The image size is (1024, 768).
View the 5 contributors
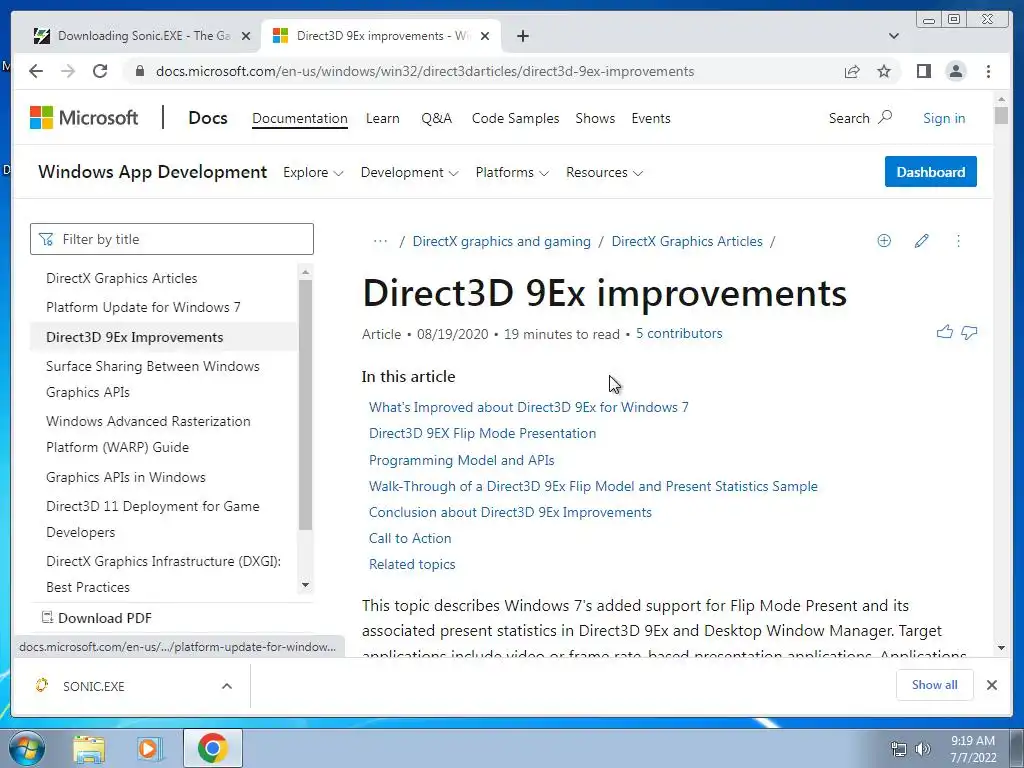[679, 333]
